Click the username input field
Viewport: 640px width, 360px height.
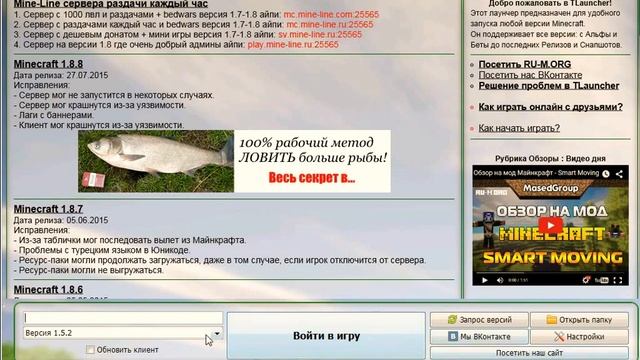123,318
